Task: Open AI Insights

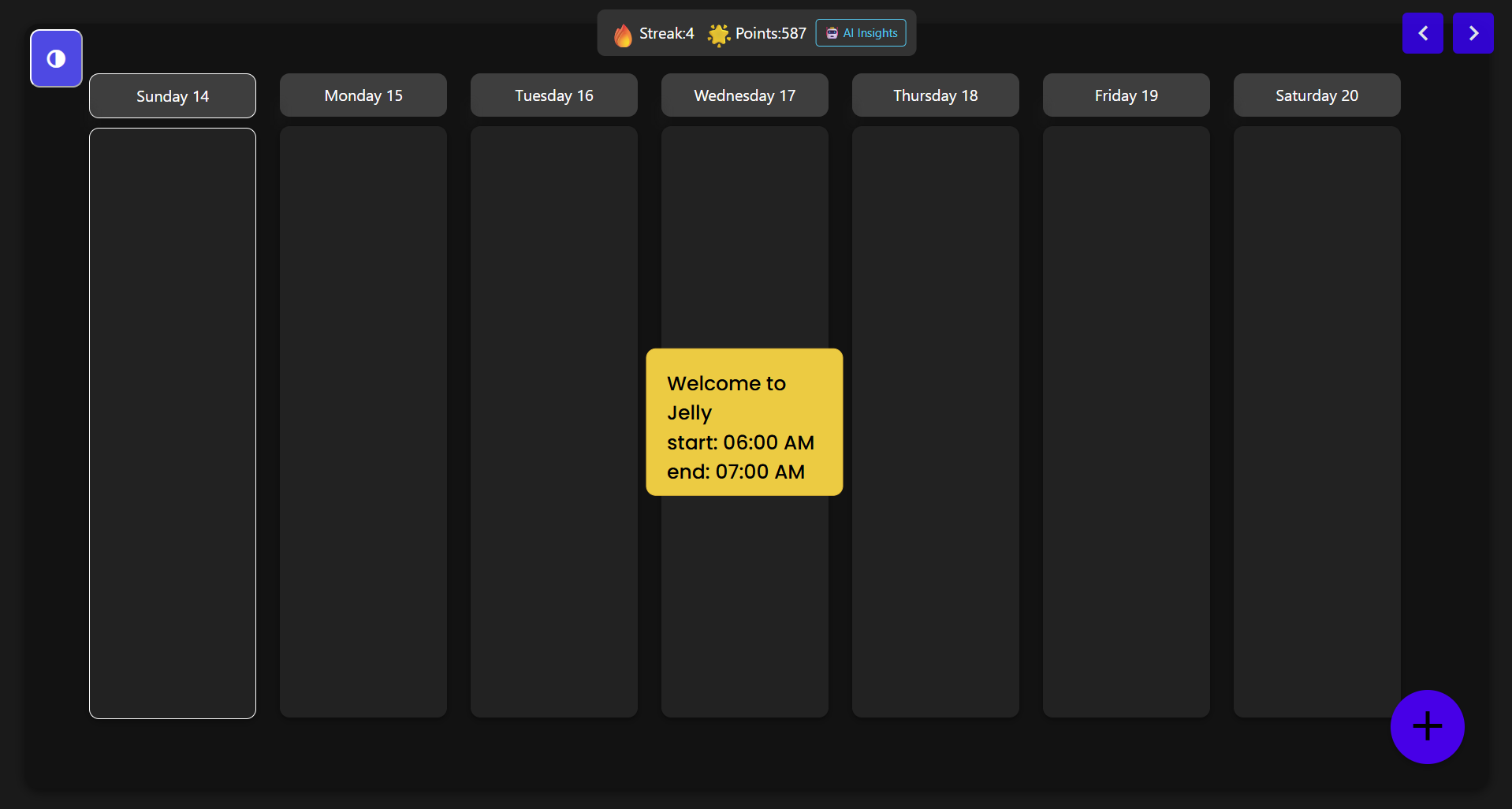Action: [x=861, y=33]
